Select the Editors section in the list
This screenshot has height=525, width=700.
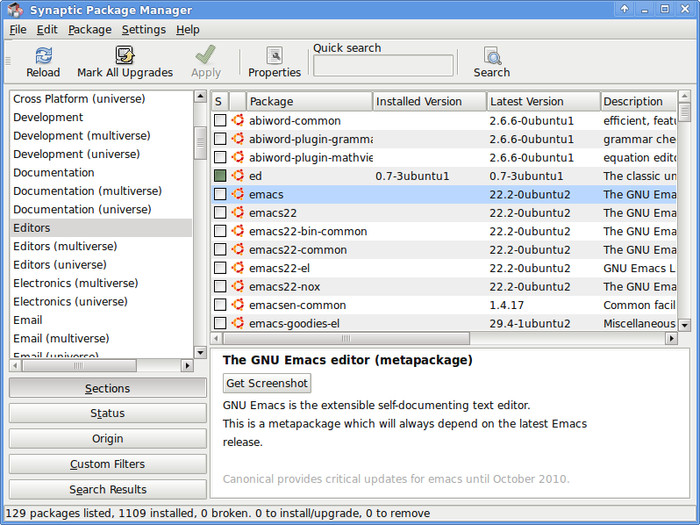(101, 228)
